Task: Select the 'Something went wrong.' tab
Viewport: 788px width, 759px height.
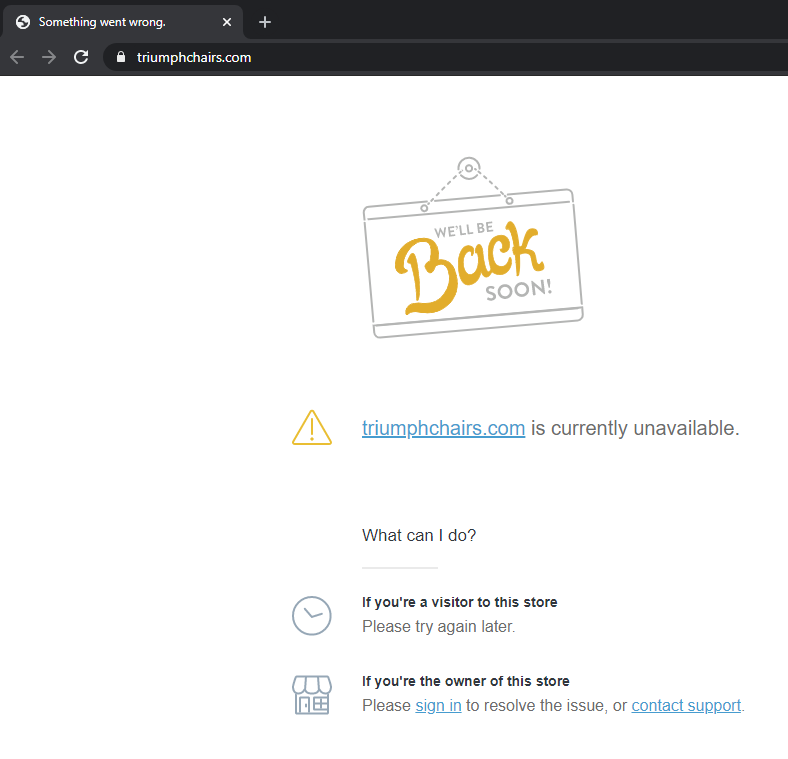Action: tap(123, 22)
